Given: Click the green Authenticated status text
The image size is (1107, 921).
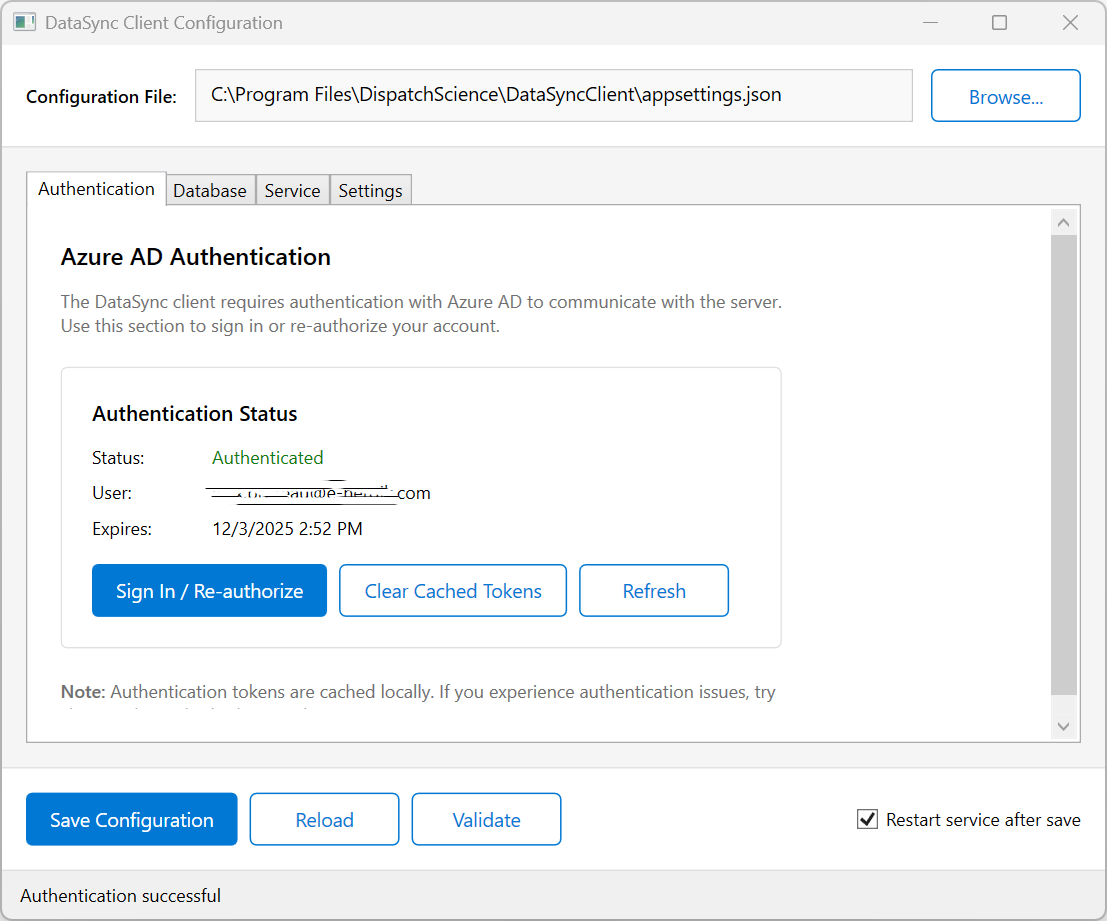Looking at the screenshot, I should click(x=267, y=457).
